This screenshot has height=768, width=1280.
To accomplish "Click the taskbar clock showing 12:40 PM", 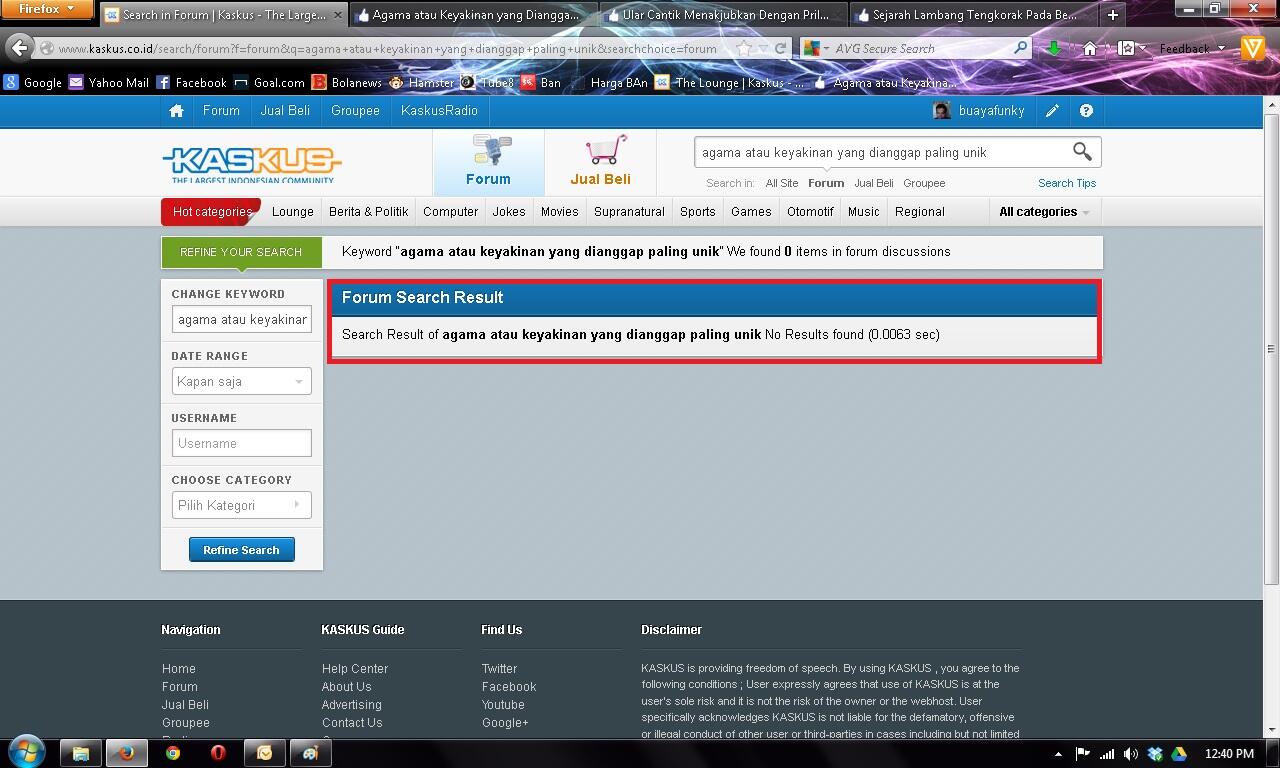I will pyautogui.click(x=1229, y=754).
